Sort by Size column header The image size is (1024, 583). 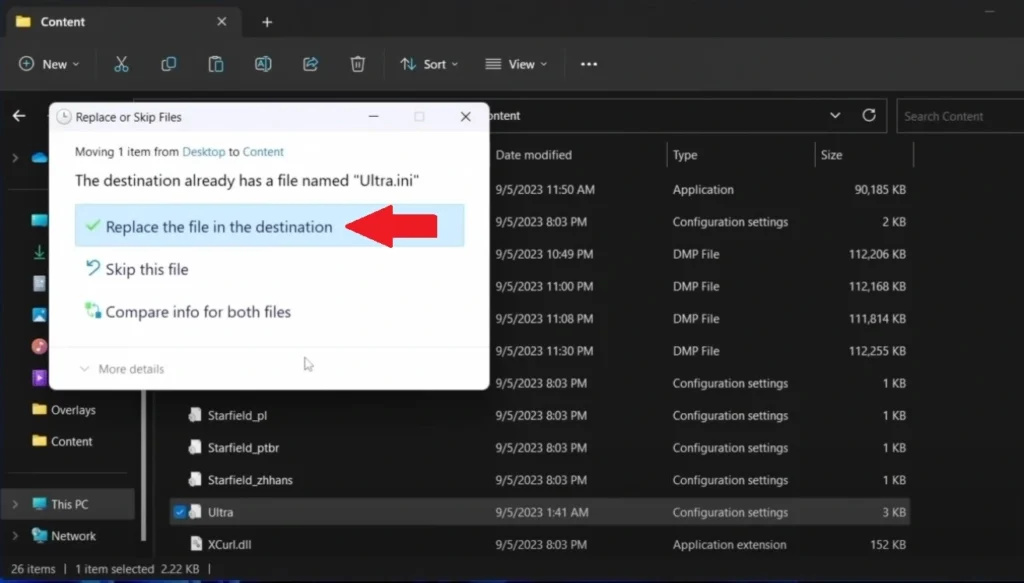click(831, 155)
